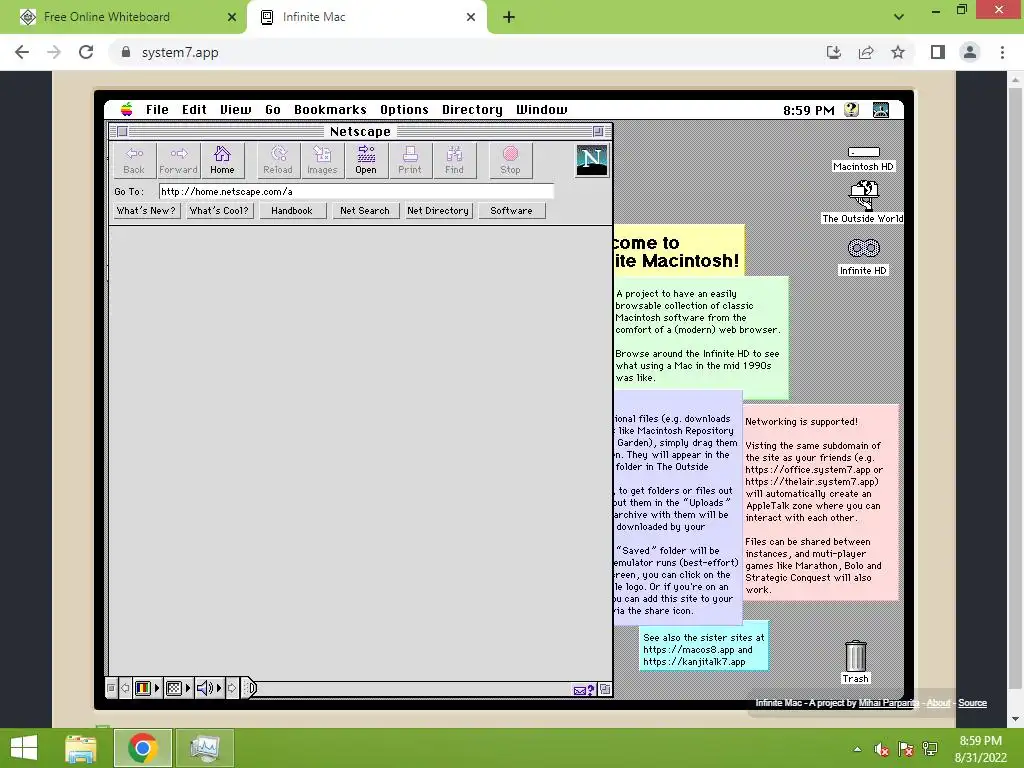The height and width of the screenshot is (768, 1024).
Task: Click the control strip right scroll arrow
Action: point(232,688)
